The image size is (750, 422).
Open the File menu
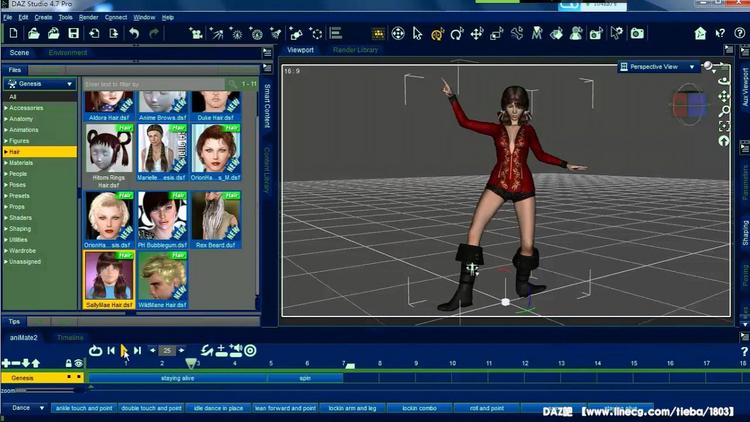8,17
